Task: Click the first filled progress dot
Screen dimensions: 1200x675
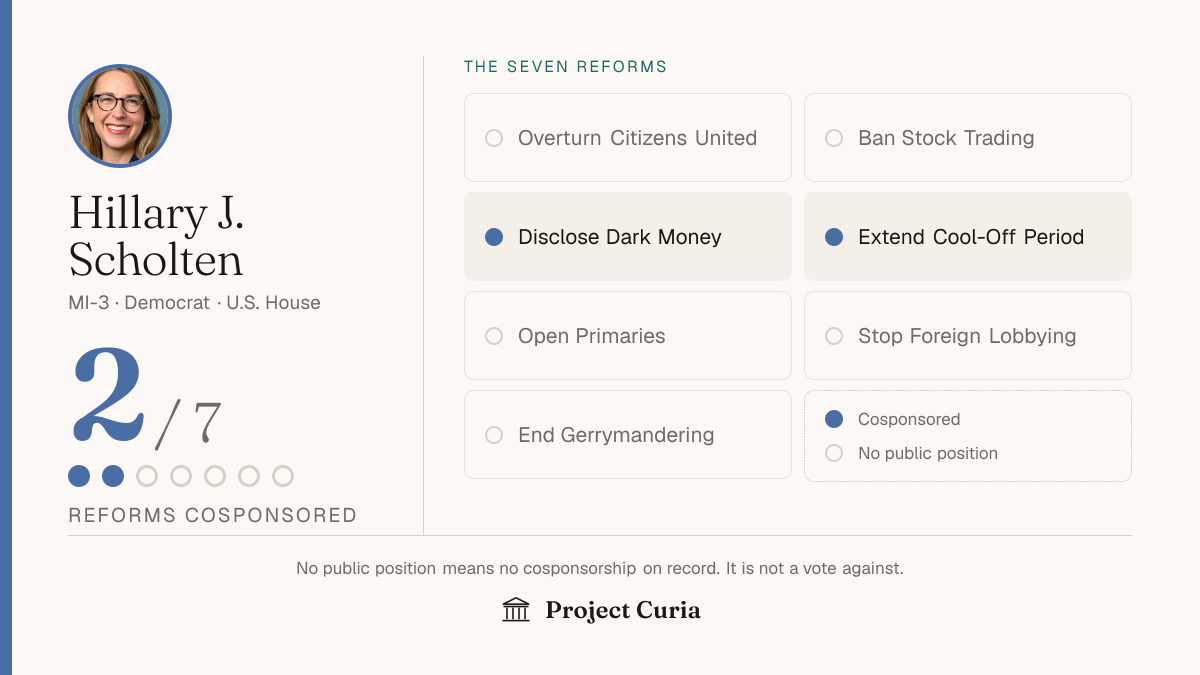Action: [x=79, y=476]
